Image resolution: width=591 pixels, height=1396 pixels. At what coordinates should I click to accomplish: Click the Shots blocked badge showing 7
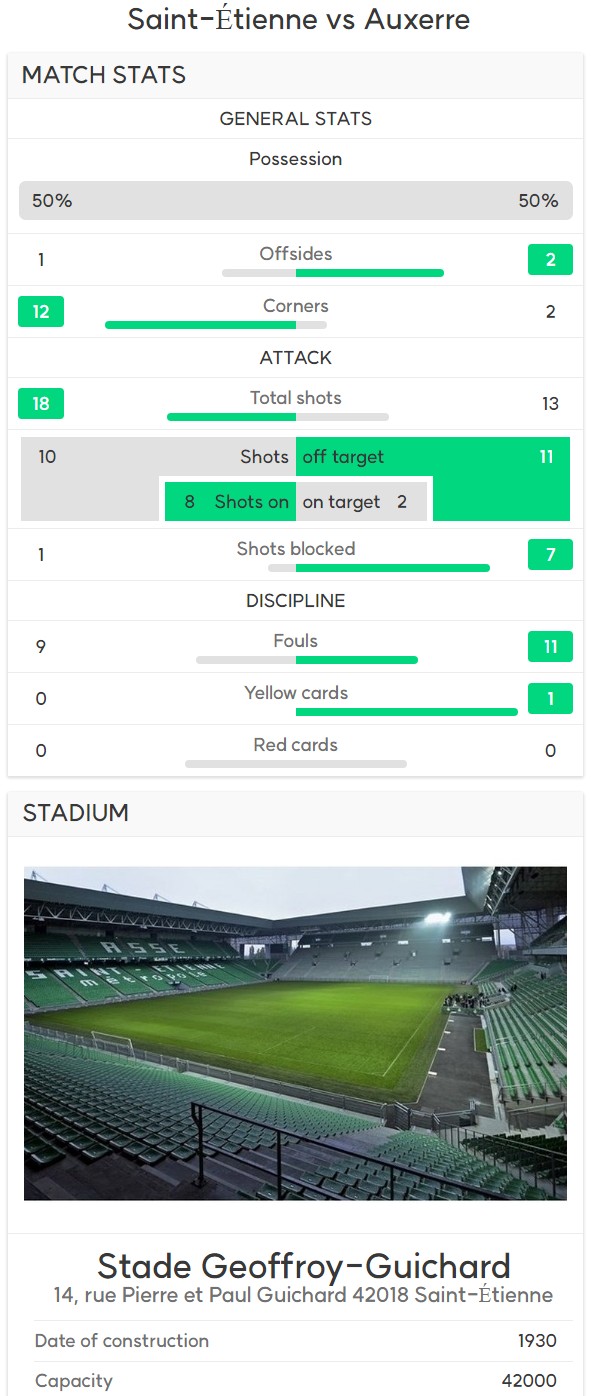tap(550, 554)
